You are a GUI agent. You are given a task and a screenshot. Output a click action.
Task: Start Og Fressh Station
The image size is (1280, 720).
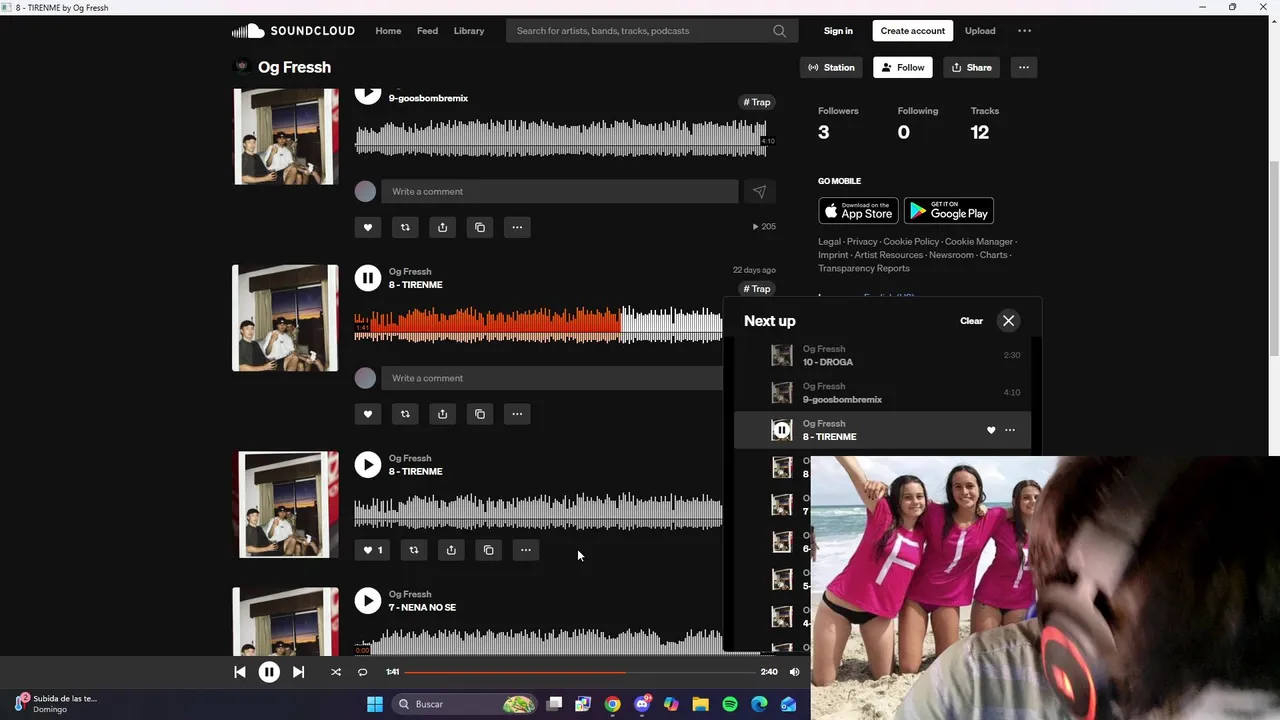pyautogui.click(x=831, y=67)
